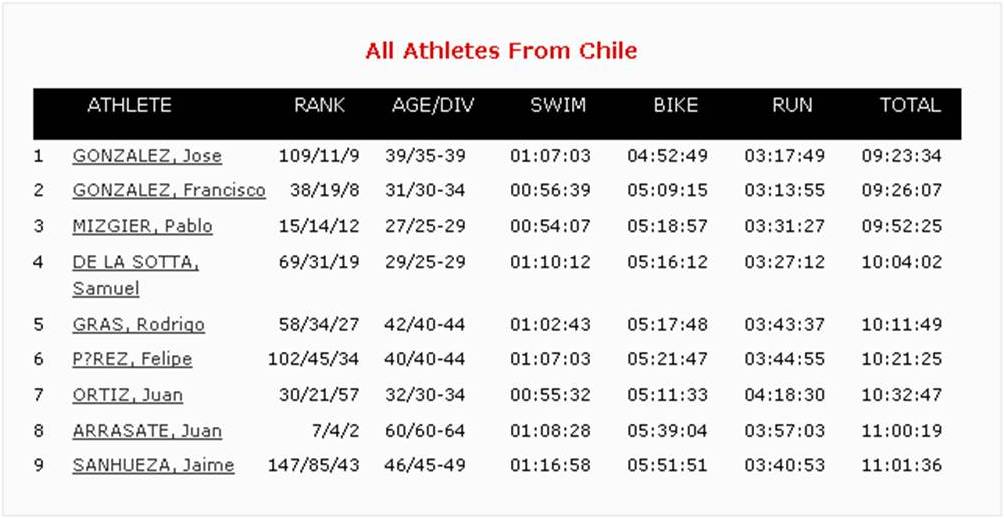Image resolution: width=1004 pixels, height=518 pixels.
Task: Click MIZGIER, Pablo athlete name
Action: click(142, 227)
